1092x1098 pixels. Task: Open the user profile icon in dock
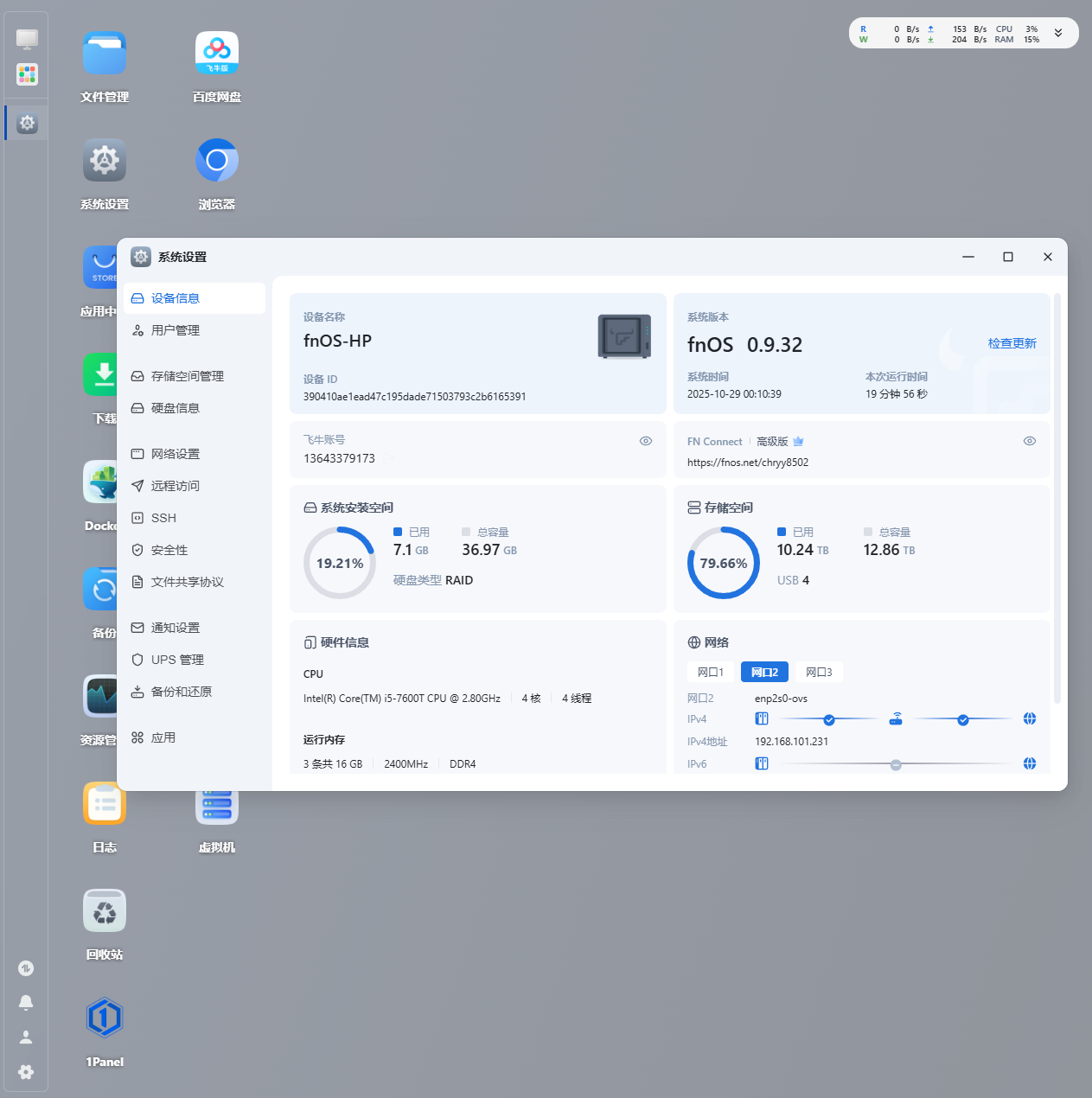tap(26, 1037)
